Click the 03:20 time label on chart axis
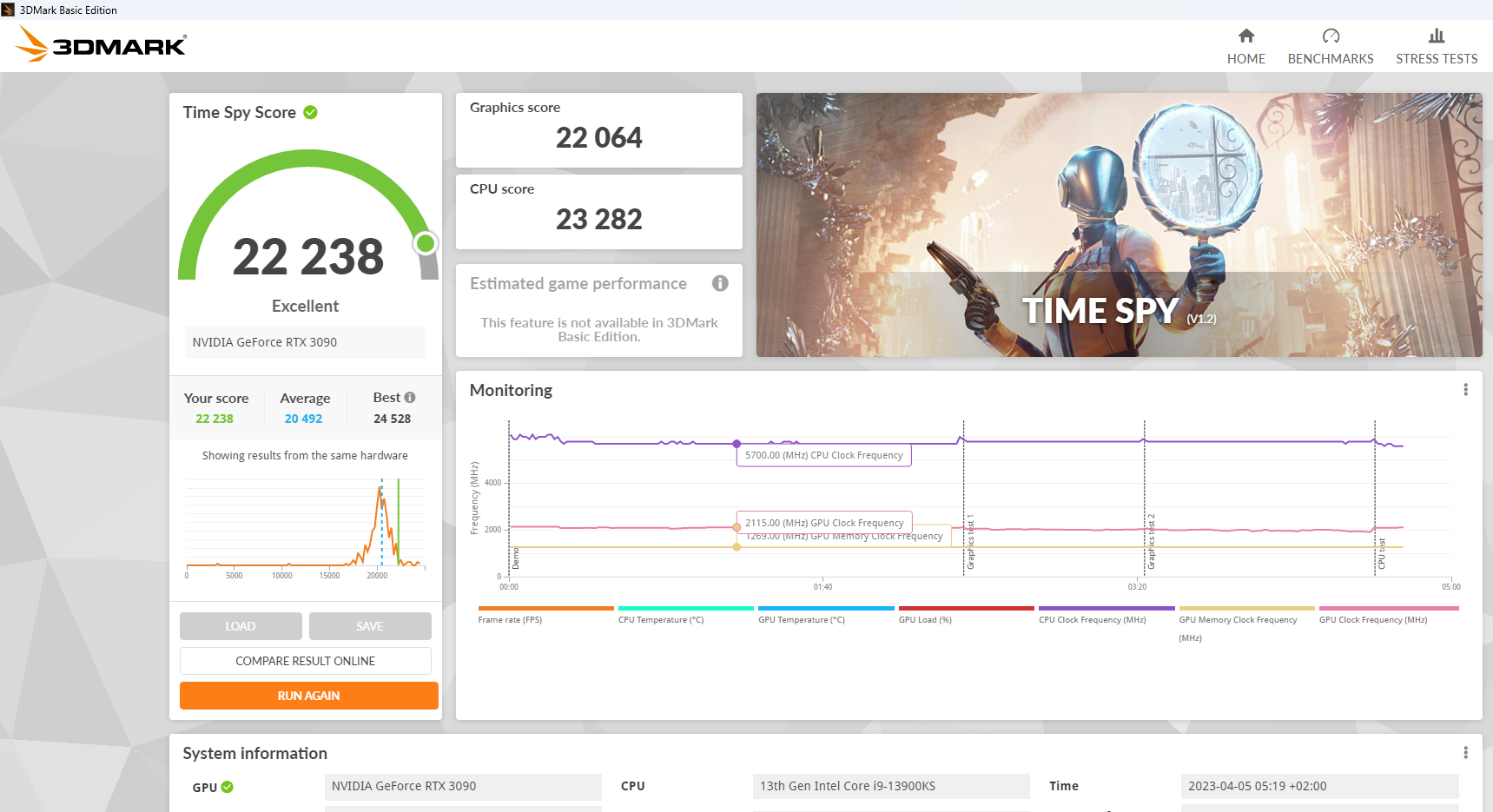The image size is (1493, 812). point(1137,587)
